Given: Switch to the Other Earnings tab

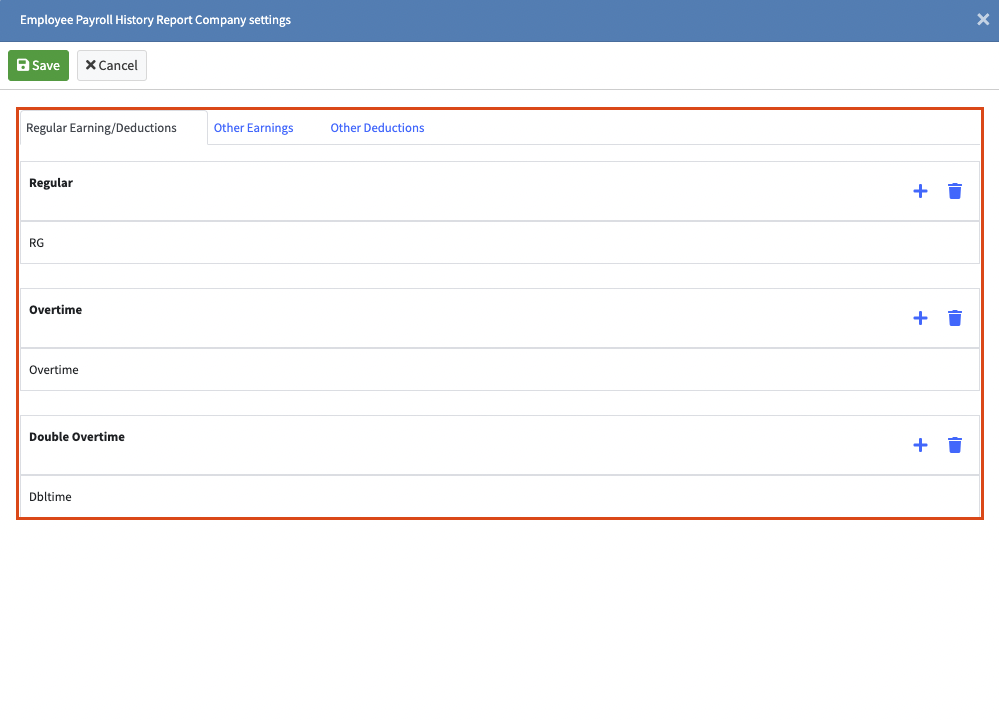Looking at the screenshot, I should point(253,128).
